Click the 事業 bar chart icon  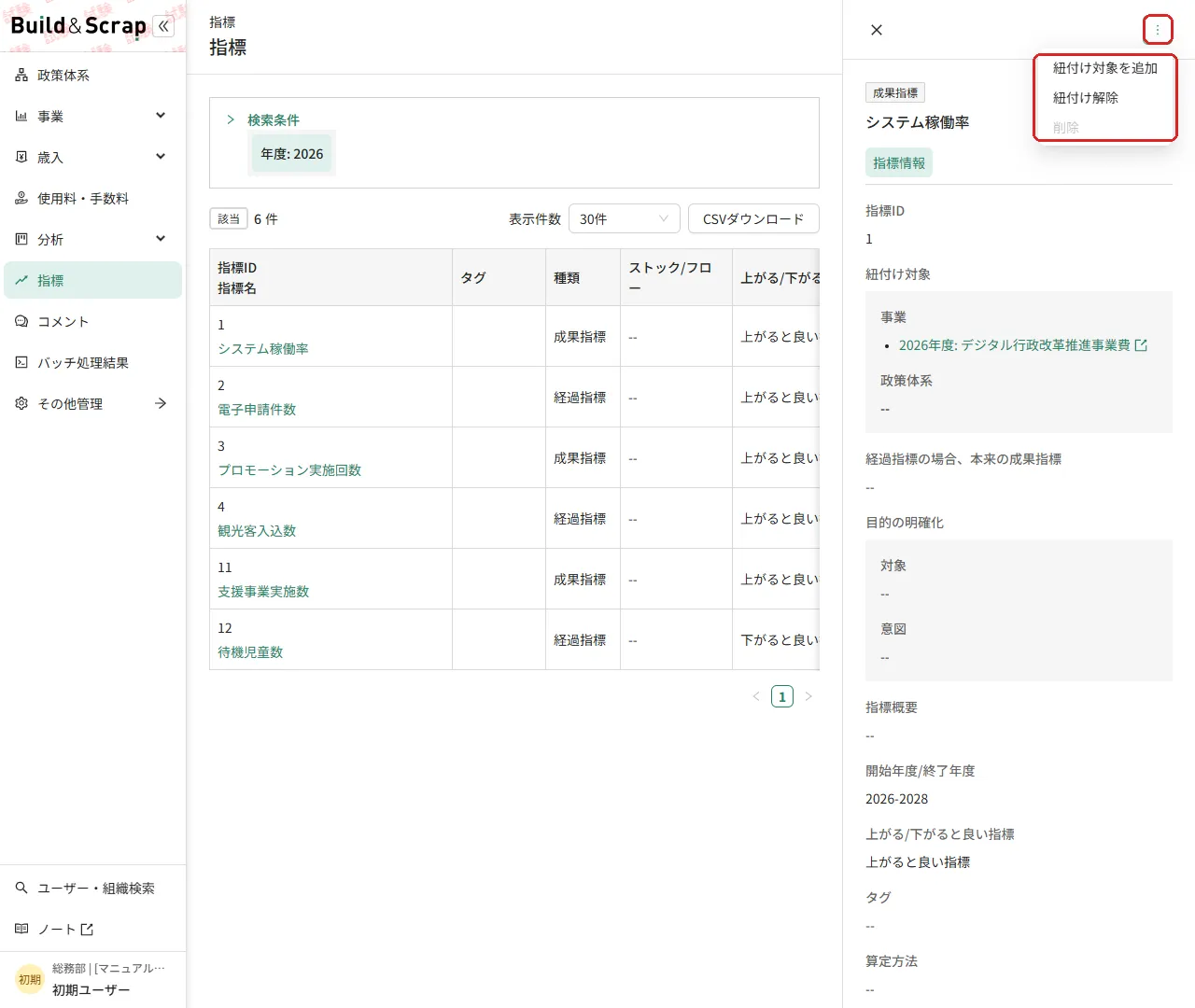(x=21, y=116)
